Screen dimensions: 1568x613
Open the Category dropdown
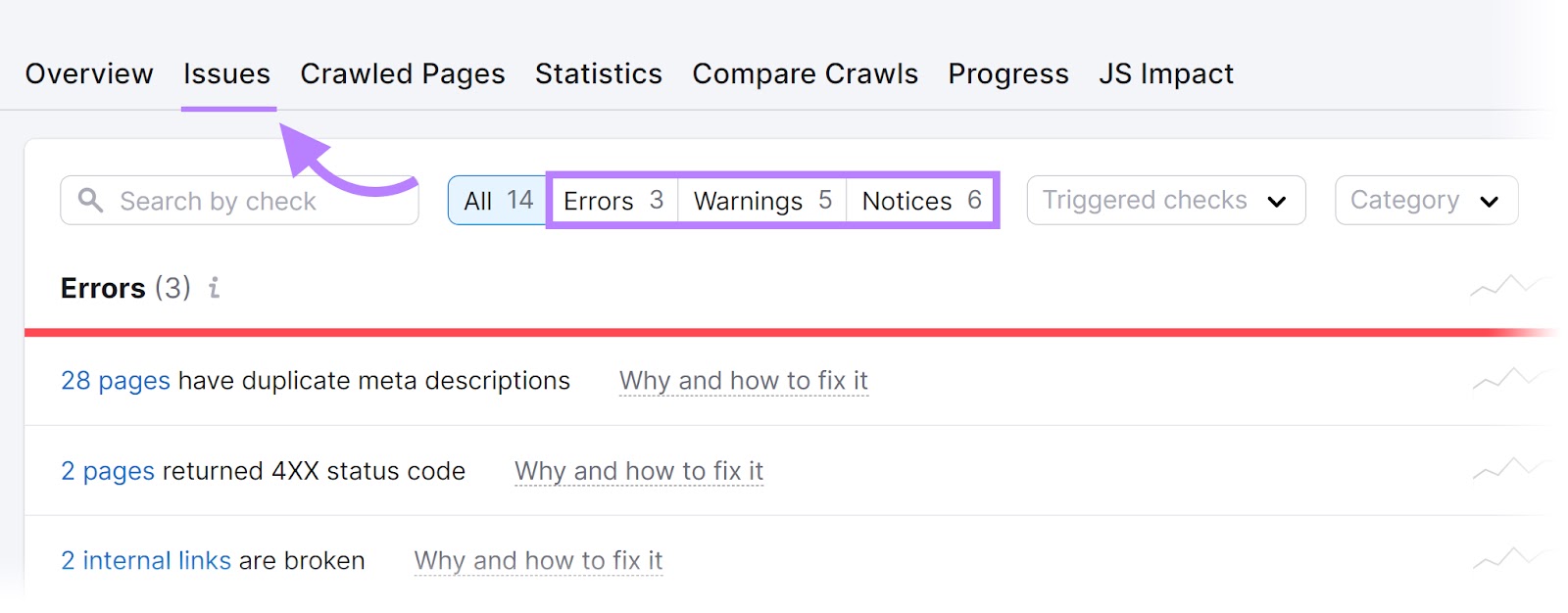[1425, 201]
